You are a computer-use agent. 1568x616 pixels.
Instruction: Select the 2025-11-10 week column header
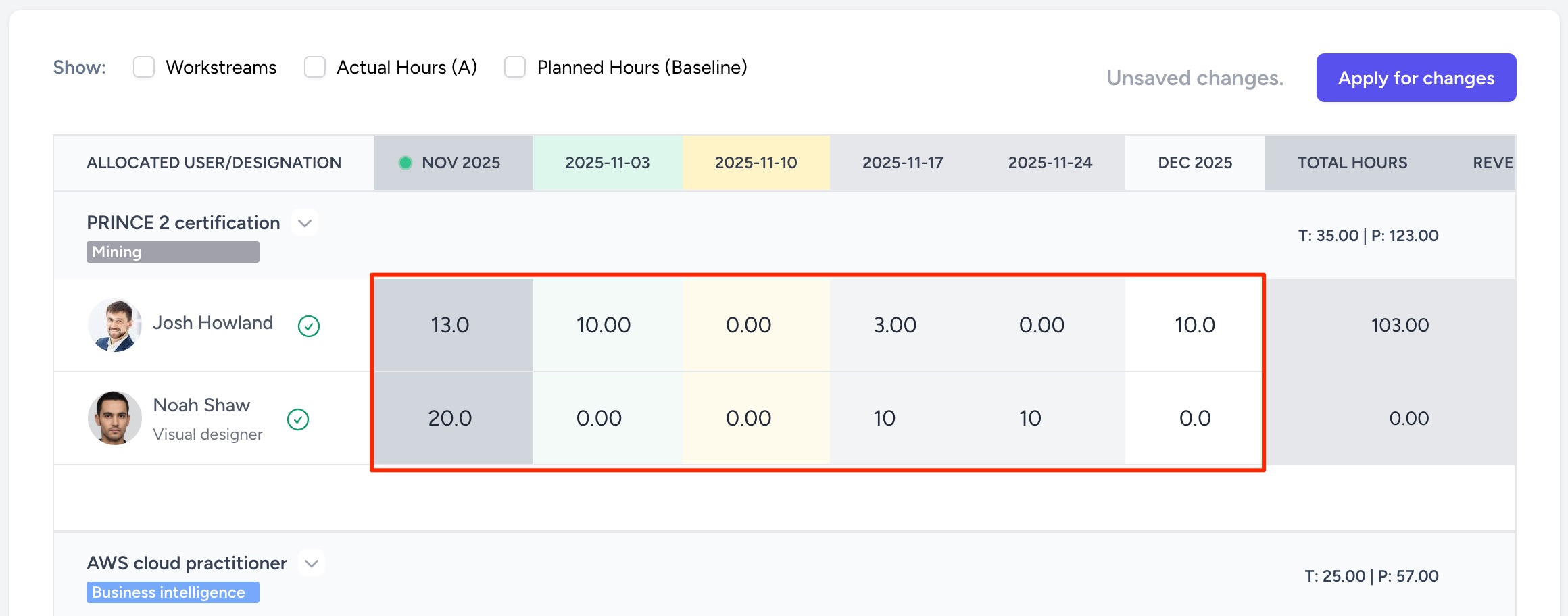756,163
